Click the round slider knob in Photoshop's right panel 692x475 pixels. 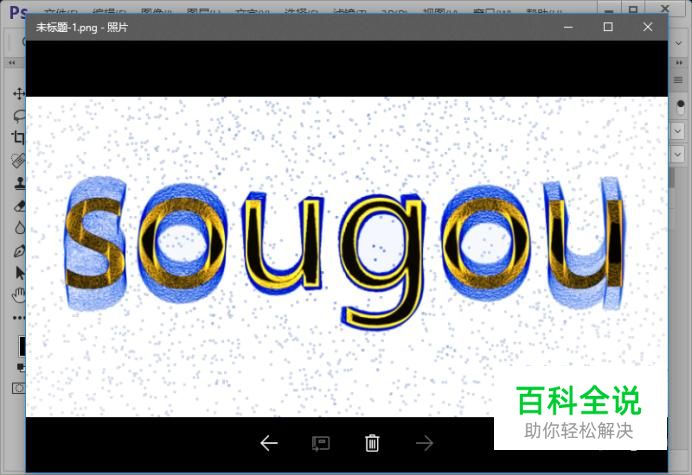(x=681, y=104)
